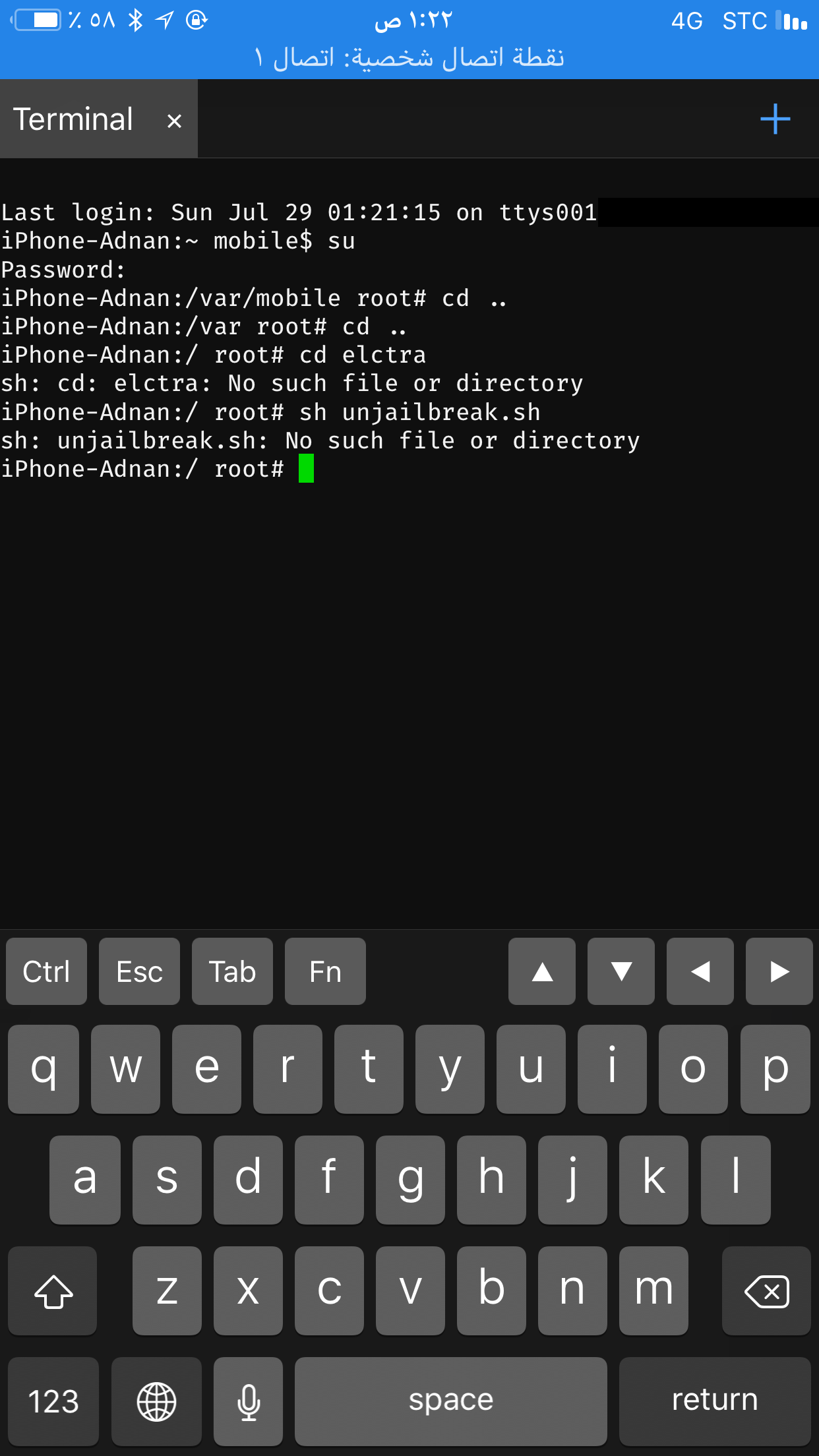This screenshot has width=819, height=1456.
Task: Tap the left arrow key
Action: click(700, 971)
